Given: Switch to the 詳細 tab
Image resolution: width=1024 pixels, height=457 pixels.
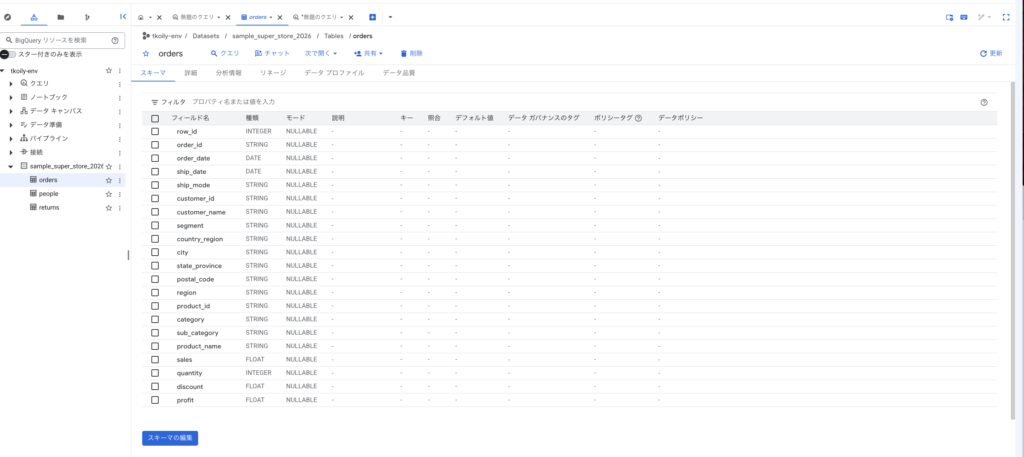Looking at the screenshot, I should click(191, 73).
